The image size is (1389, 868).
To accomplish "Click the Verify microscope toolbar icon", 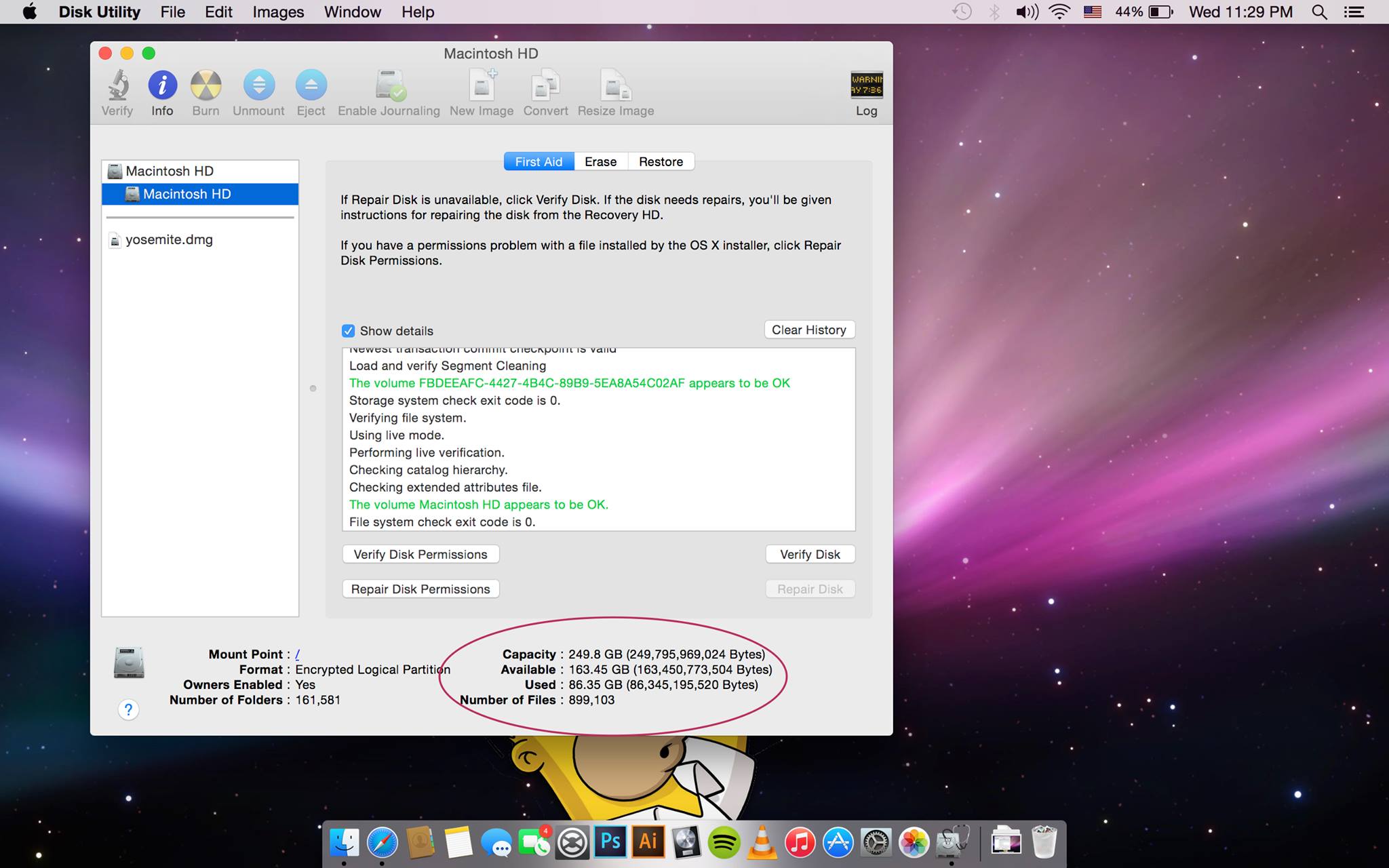I will pos(118,87).
